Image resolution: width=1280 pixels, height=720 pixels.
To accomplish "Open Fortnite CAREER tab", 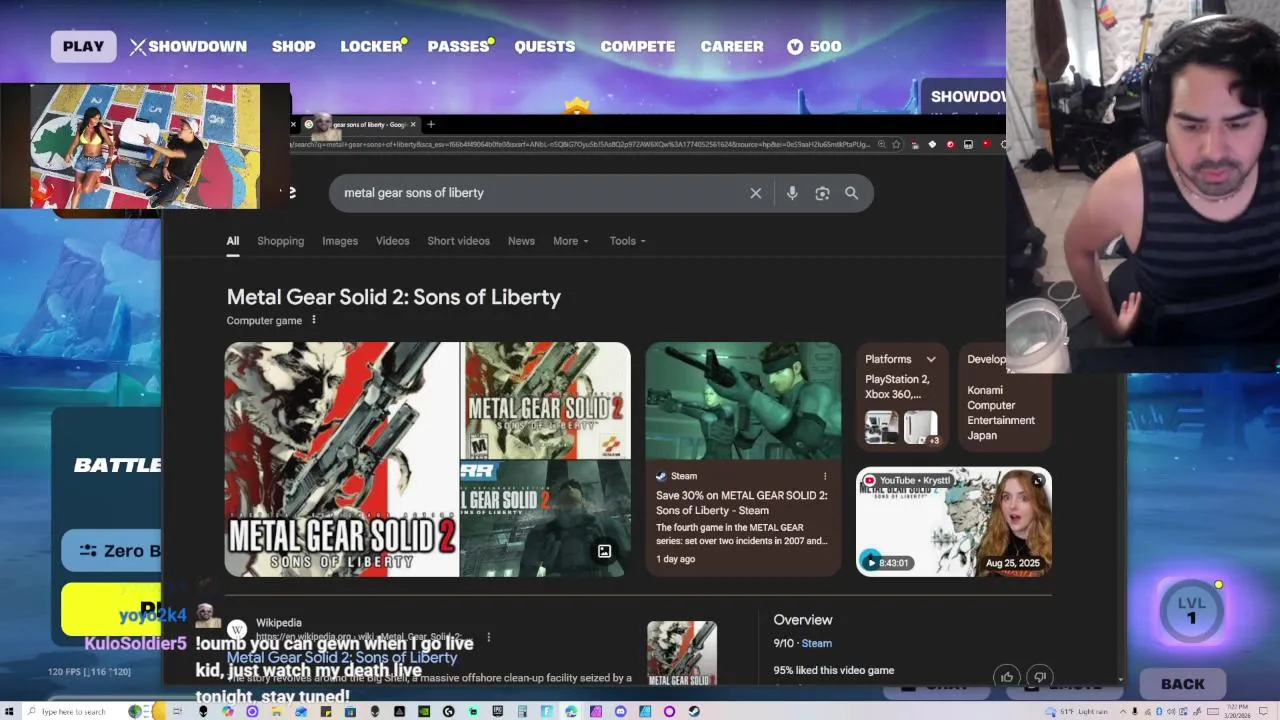I will tap(731, 46).
